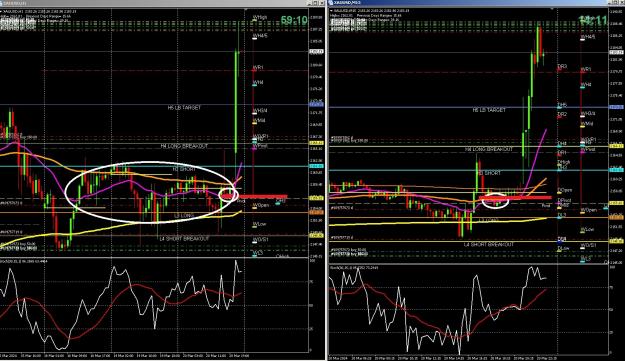Maximize the M15 chart window
Image resolution: width=625 pixels, height=361 pixels.
tap(615, 2)
